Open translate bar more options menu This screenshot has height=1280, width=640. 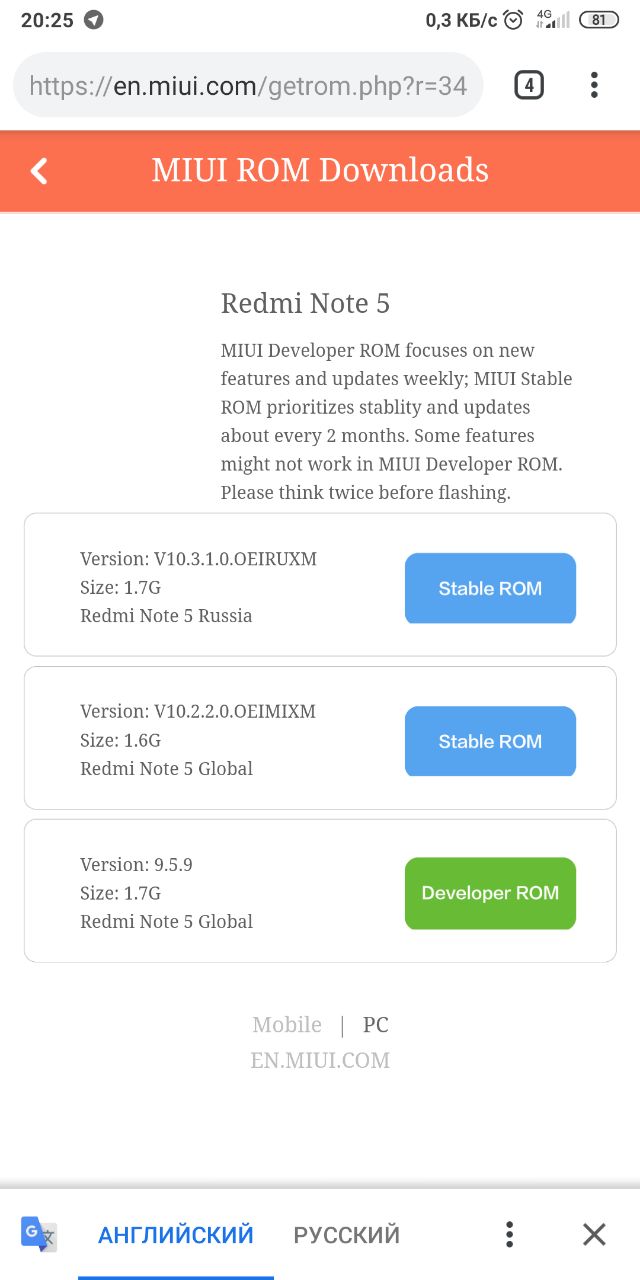(509, 1234)
